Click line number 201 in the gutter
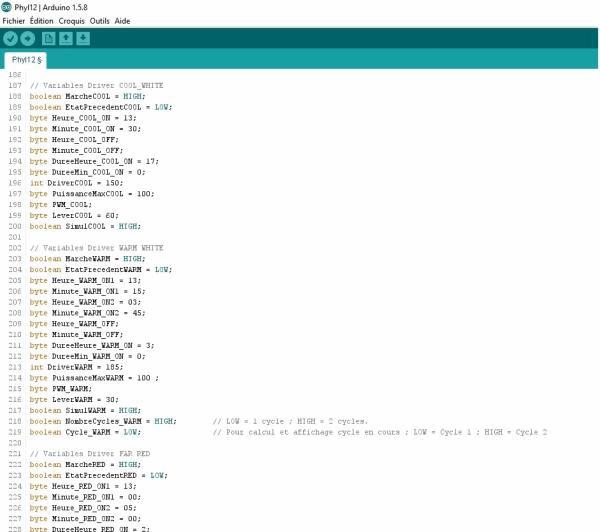The height and width of the screenshot is (532, 600). pyautogui.click(x=15, y=237)
